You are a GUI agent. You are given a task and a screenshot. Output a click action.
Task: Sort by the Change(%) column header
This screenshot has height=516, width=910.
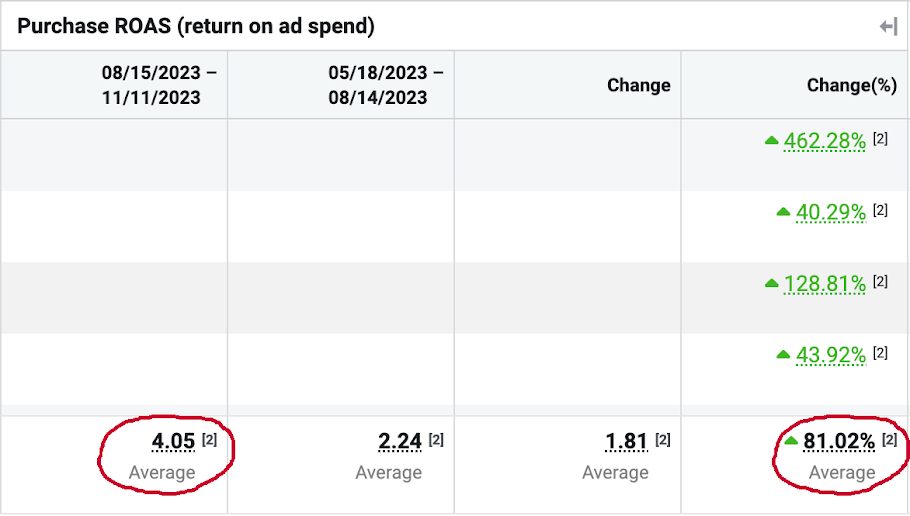[851, 85]
